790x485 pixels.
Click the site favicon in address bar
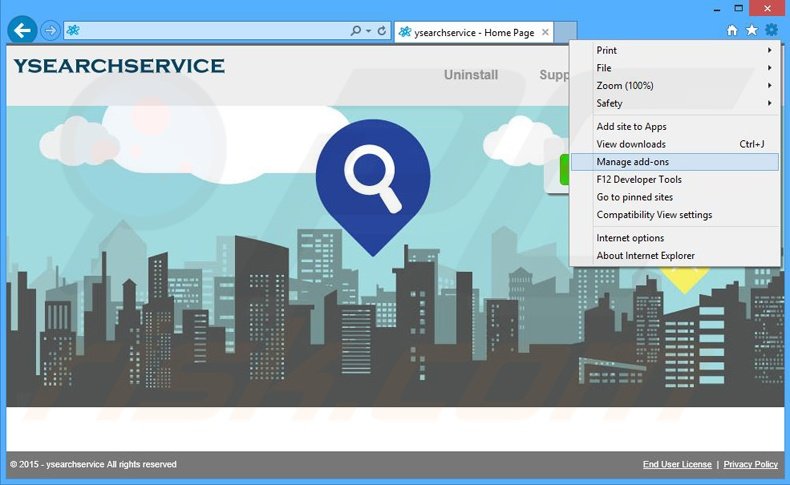[73, 31]
